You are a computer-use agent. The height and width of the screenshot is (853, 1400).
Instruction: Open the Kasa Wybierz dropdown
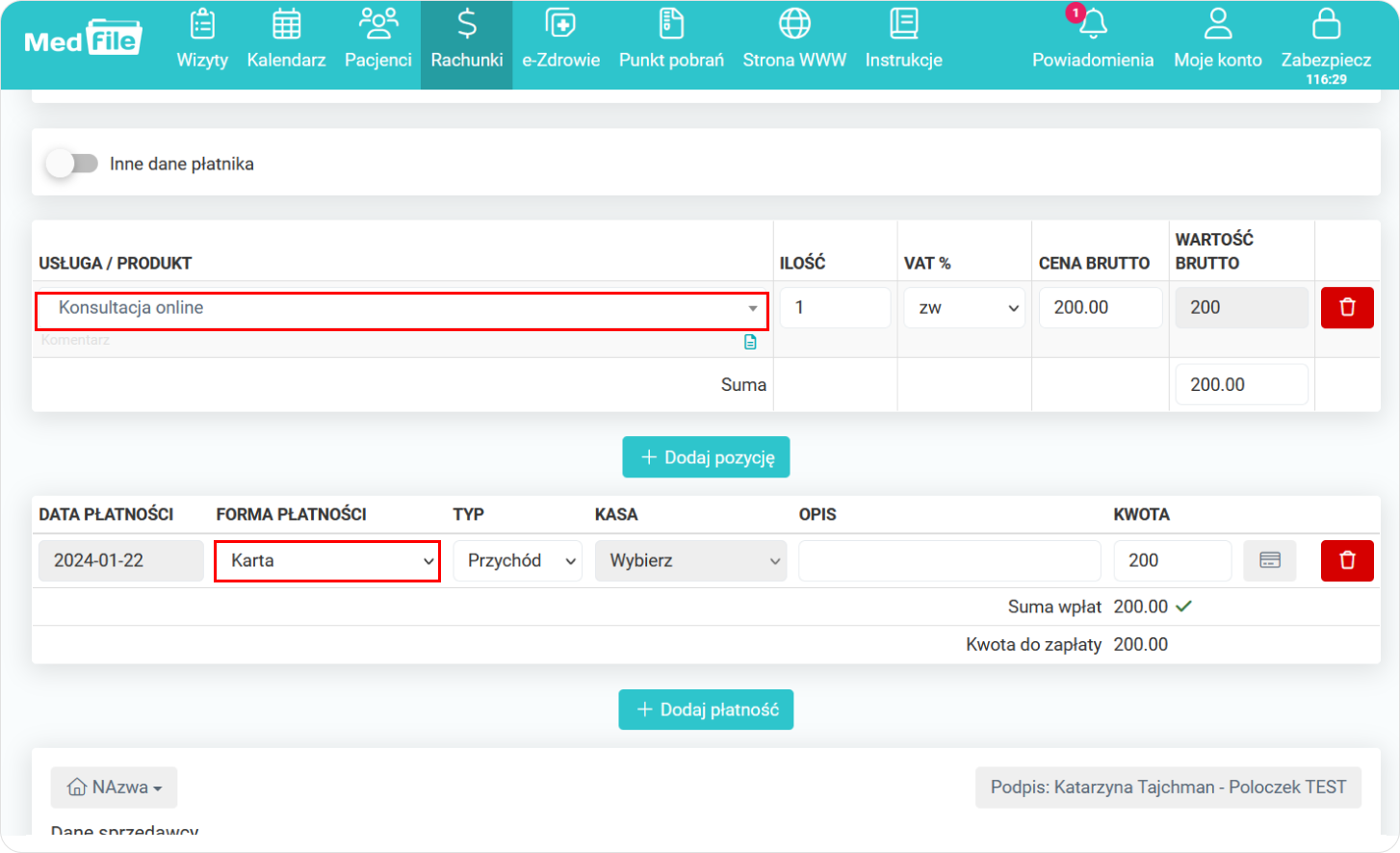tap(690, 561)
